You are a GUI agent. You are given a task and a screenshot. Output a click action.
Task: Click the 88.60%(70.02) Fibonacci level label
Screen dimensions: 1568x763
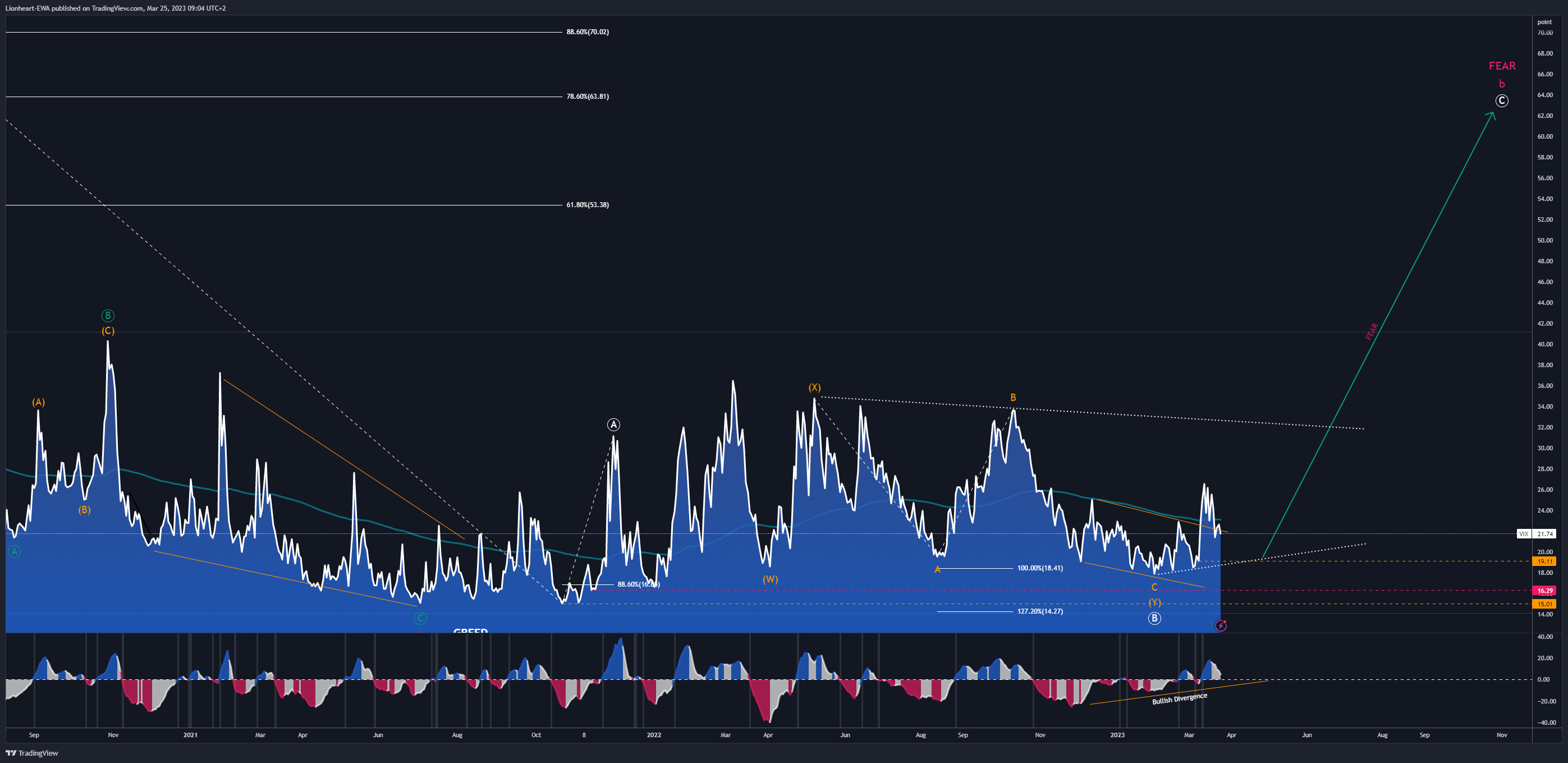(588, 31)
